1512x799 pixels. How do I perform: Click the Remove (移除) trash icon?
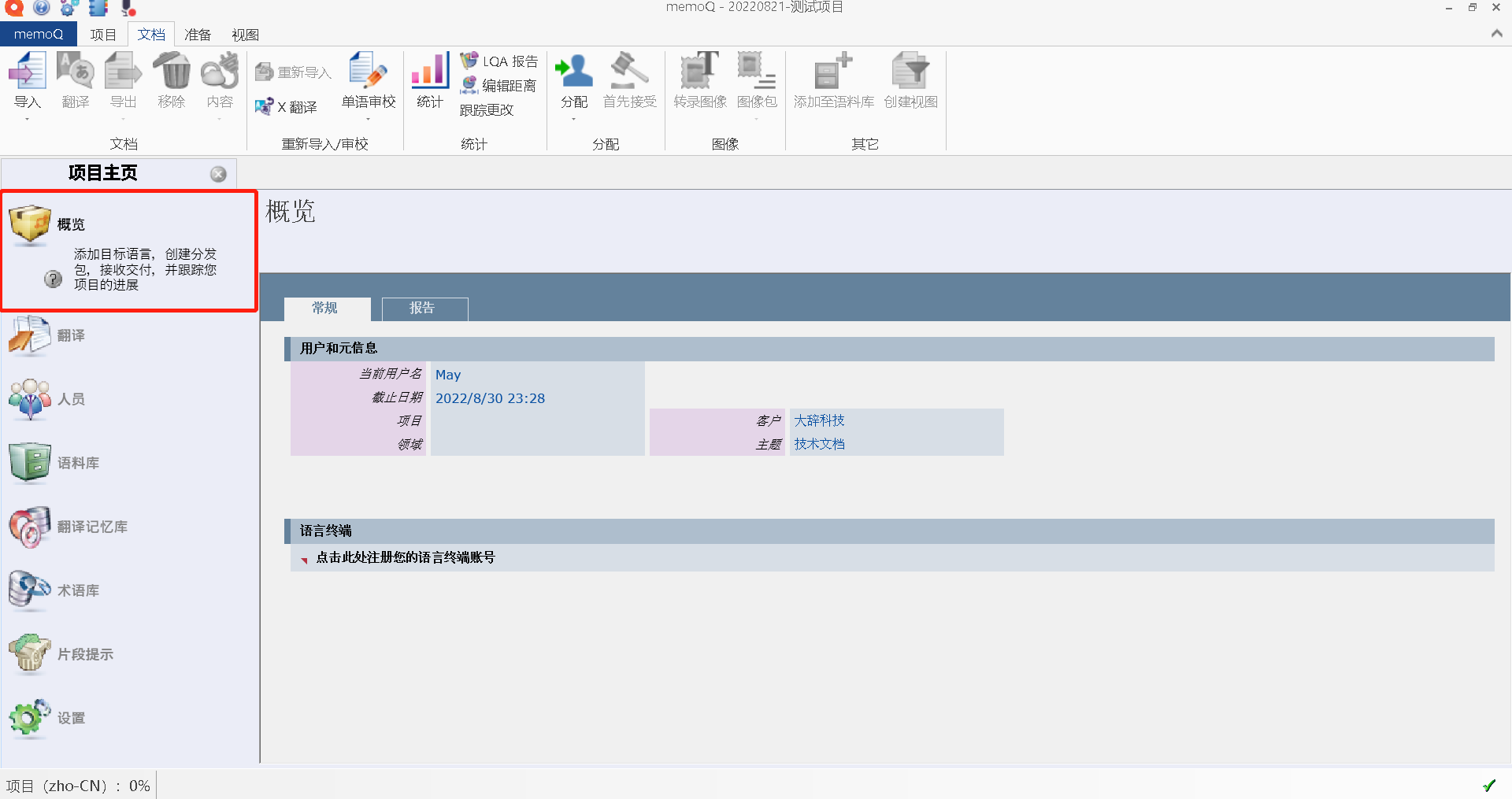[x=172, y=71]
